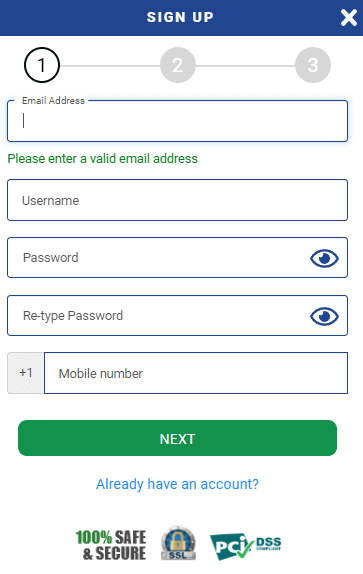Click the 100% Safe & Secure badge
Image resolution: width=363 pixels, height=574 pixels.
point(111,545)
